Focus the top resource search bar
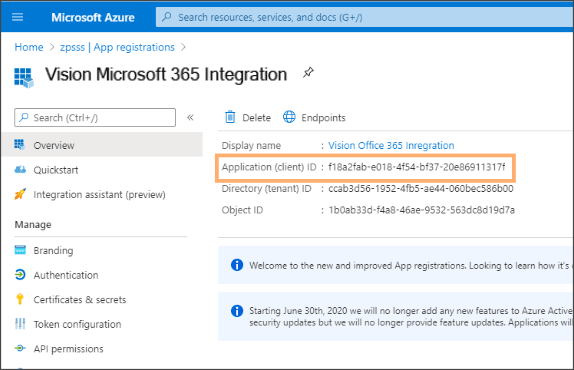The width and height of the screenshot is (574, 370). (365, 17)
